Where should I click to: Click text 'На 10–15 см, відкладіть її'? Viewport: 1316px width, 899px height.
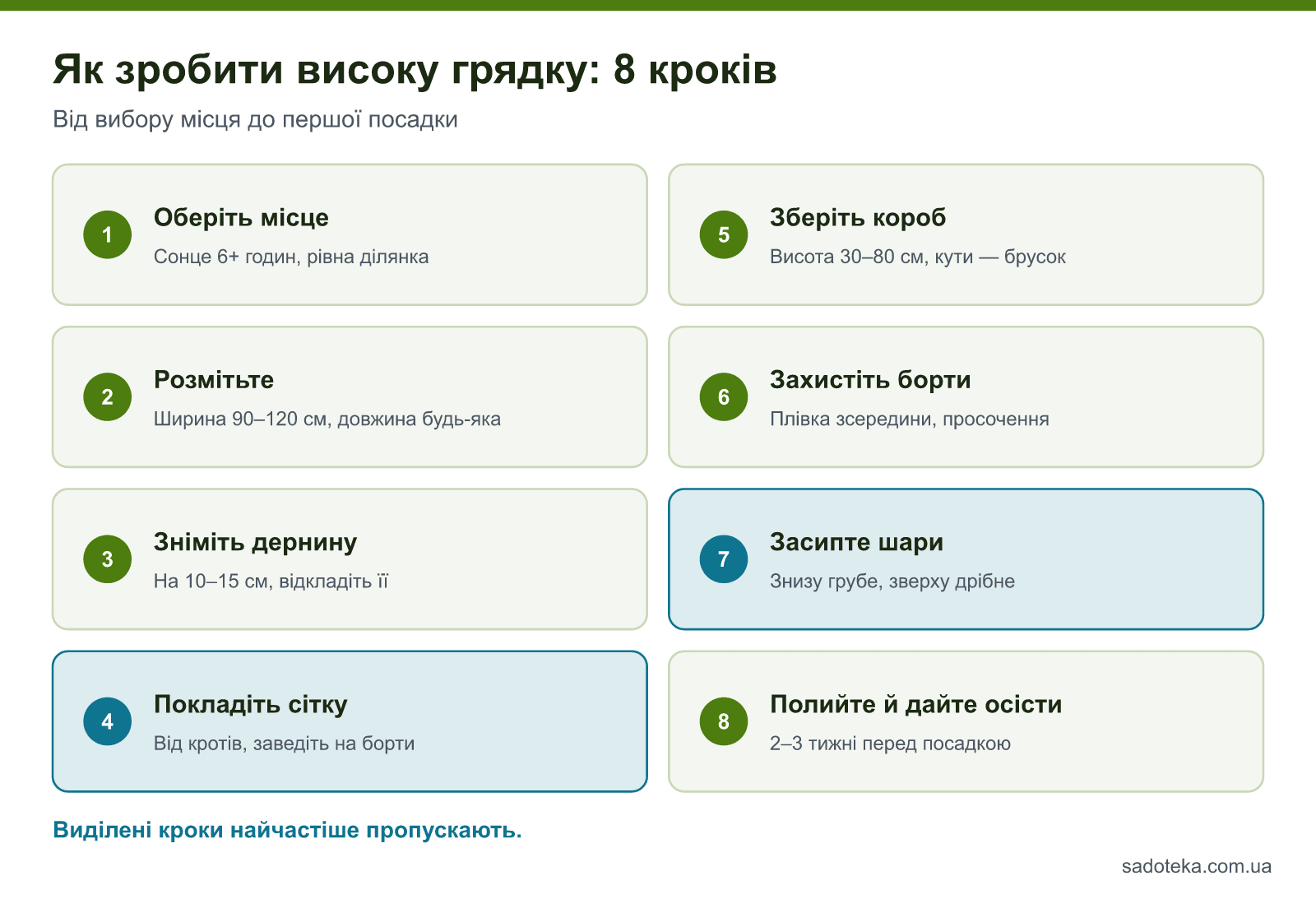pos(271,581)
